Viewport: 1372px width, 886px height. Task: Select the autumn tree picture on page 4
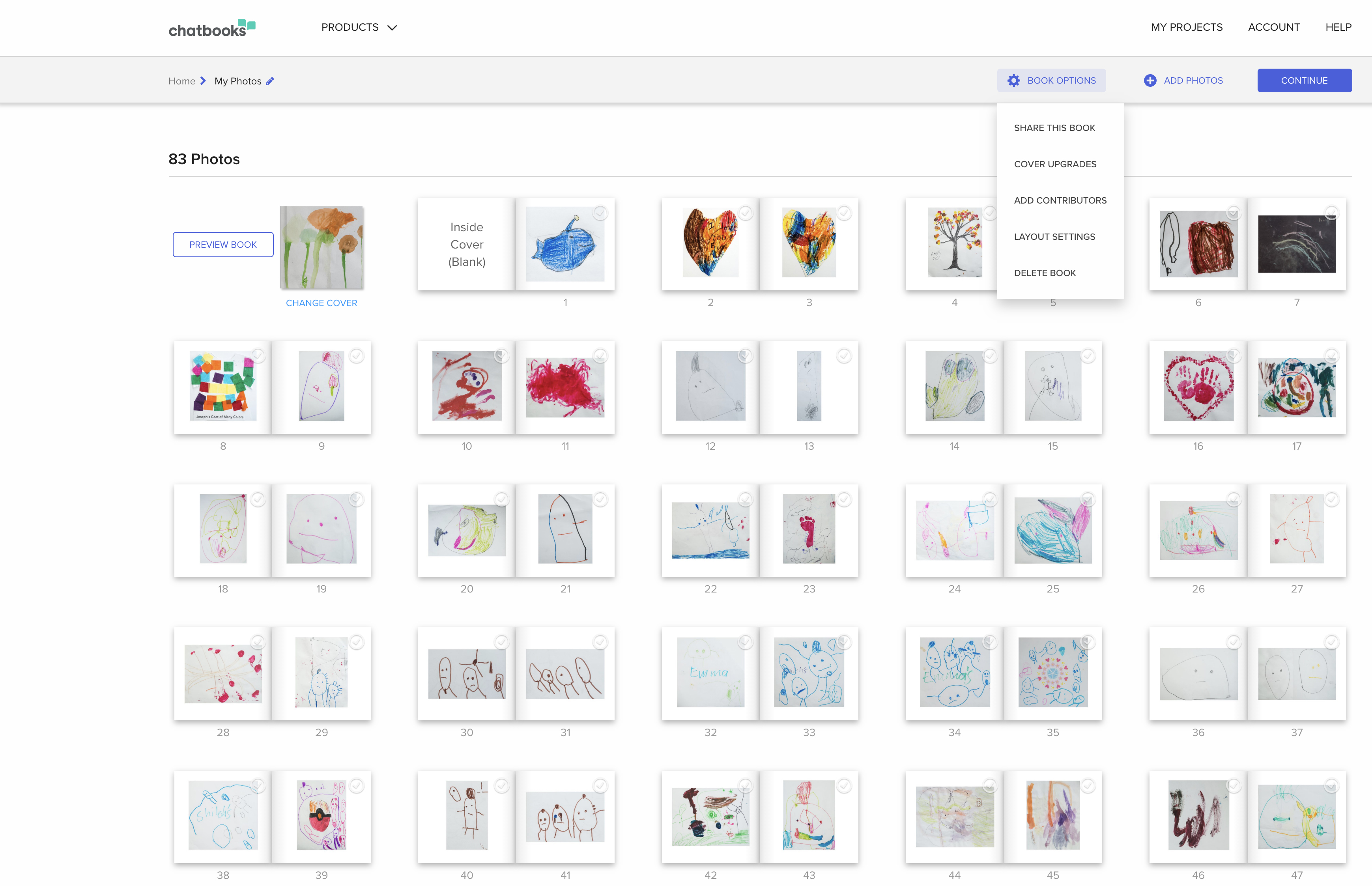[x=954, y=243]
